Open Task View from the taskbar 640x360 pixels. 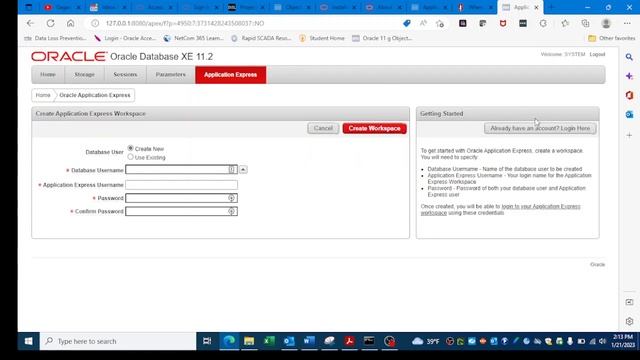tap(207, 341)
